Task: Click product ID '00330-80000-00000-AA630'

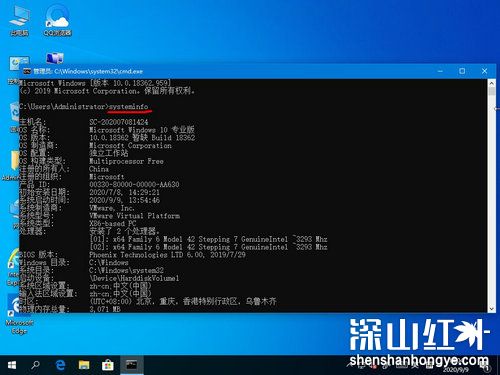Action: [134, 184]
